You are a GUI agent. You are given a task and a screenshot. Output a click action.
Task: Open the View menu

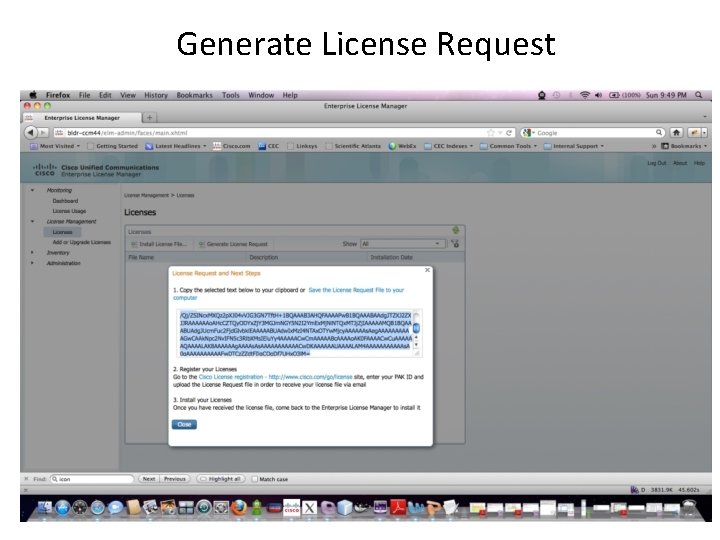(128, 95)
